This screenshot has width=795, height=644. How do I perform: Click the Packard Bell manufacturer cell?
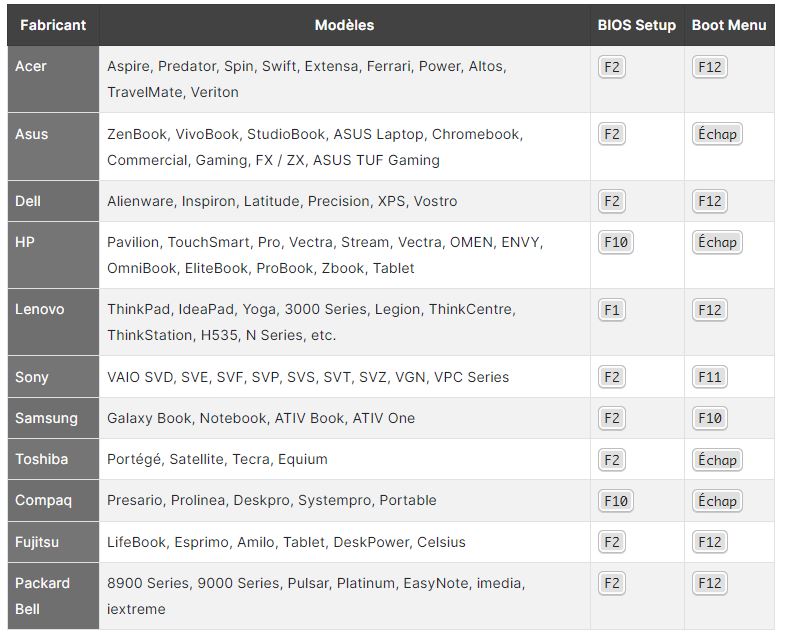coord(42,595)
